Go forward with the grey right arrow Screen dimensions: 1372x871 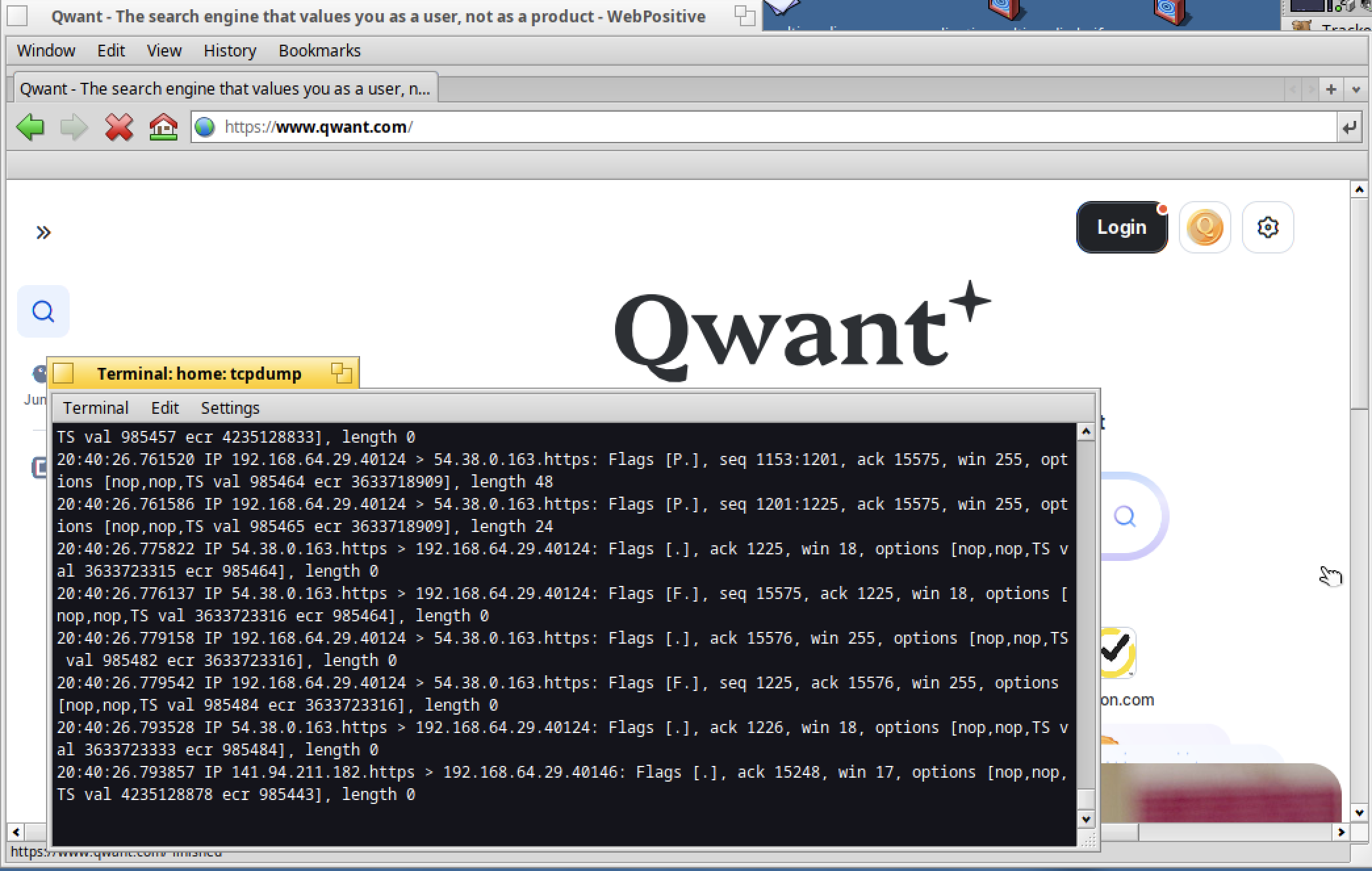pos(74,127)
